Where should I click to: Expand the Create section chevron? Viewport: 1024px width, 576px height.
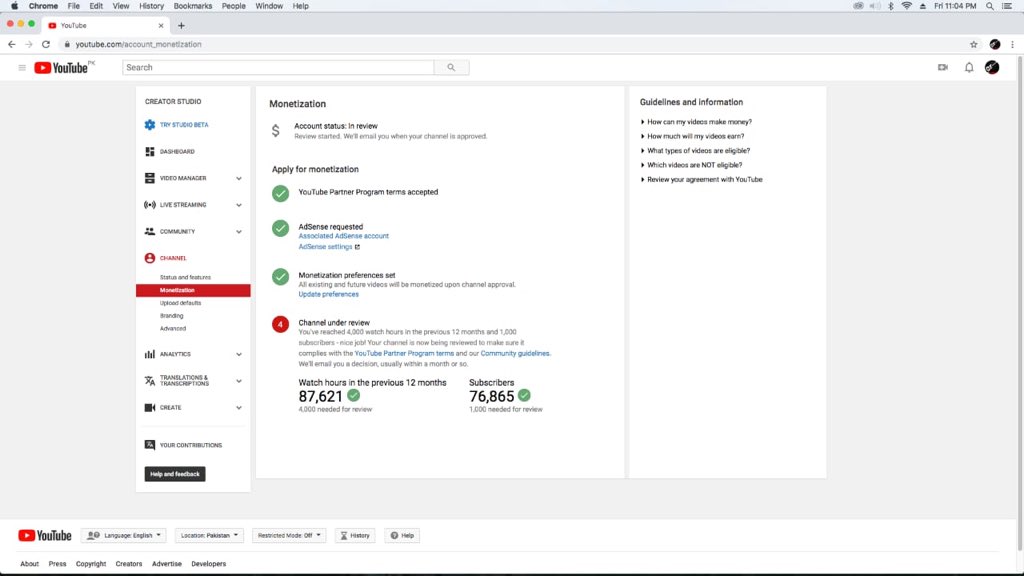pos(239,408)
